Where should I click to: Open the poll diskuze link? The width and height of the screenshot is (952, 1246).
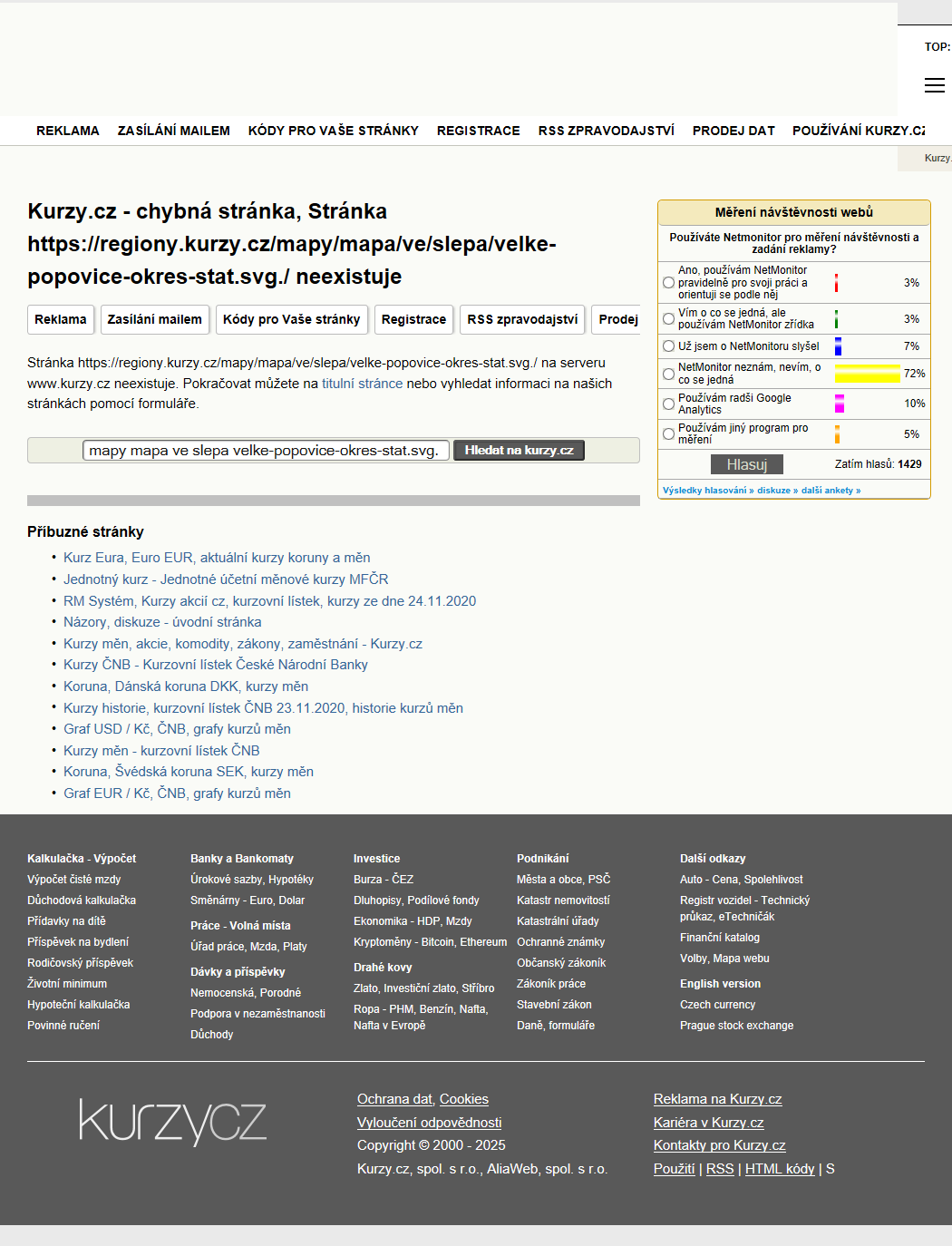coord(778,491)
